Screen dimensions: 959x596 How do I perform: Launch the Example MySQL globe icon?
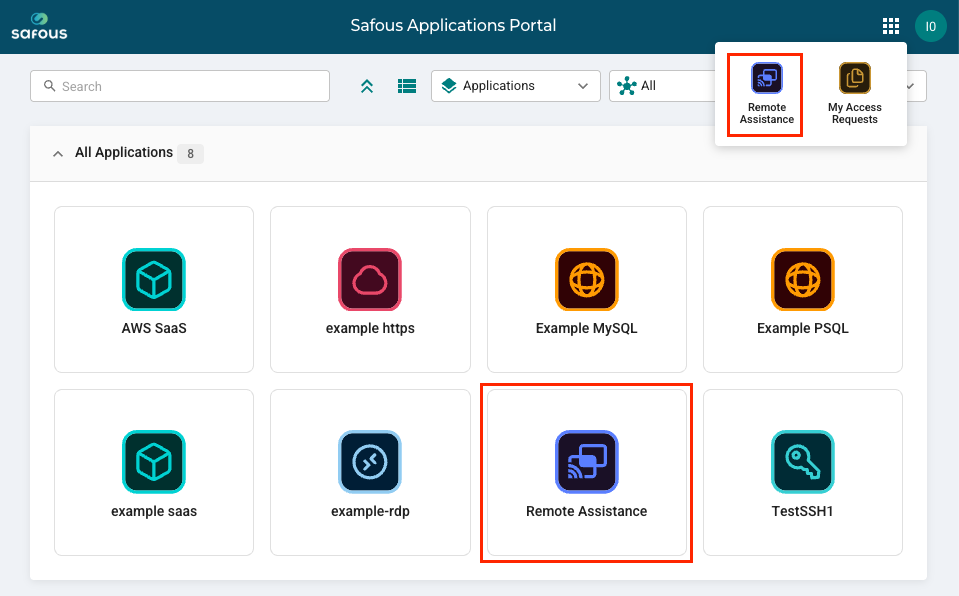pos(587,280)
